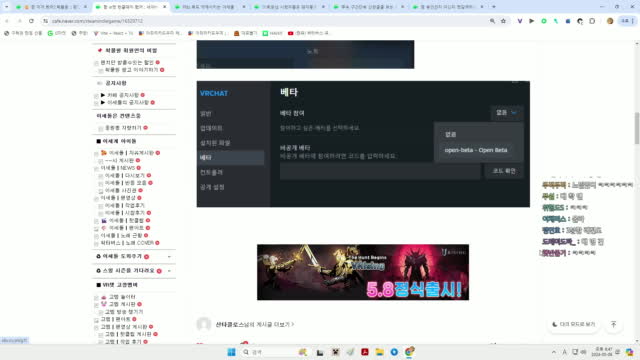The height and width of the screenshot is (360, 640).
Task: Collapse the 이세돌 도와주기 menu group
Action: tap(169, 256)
